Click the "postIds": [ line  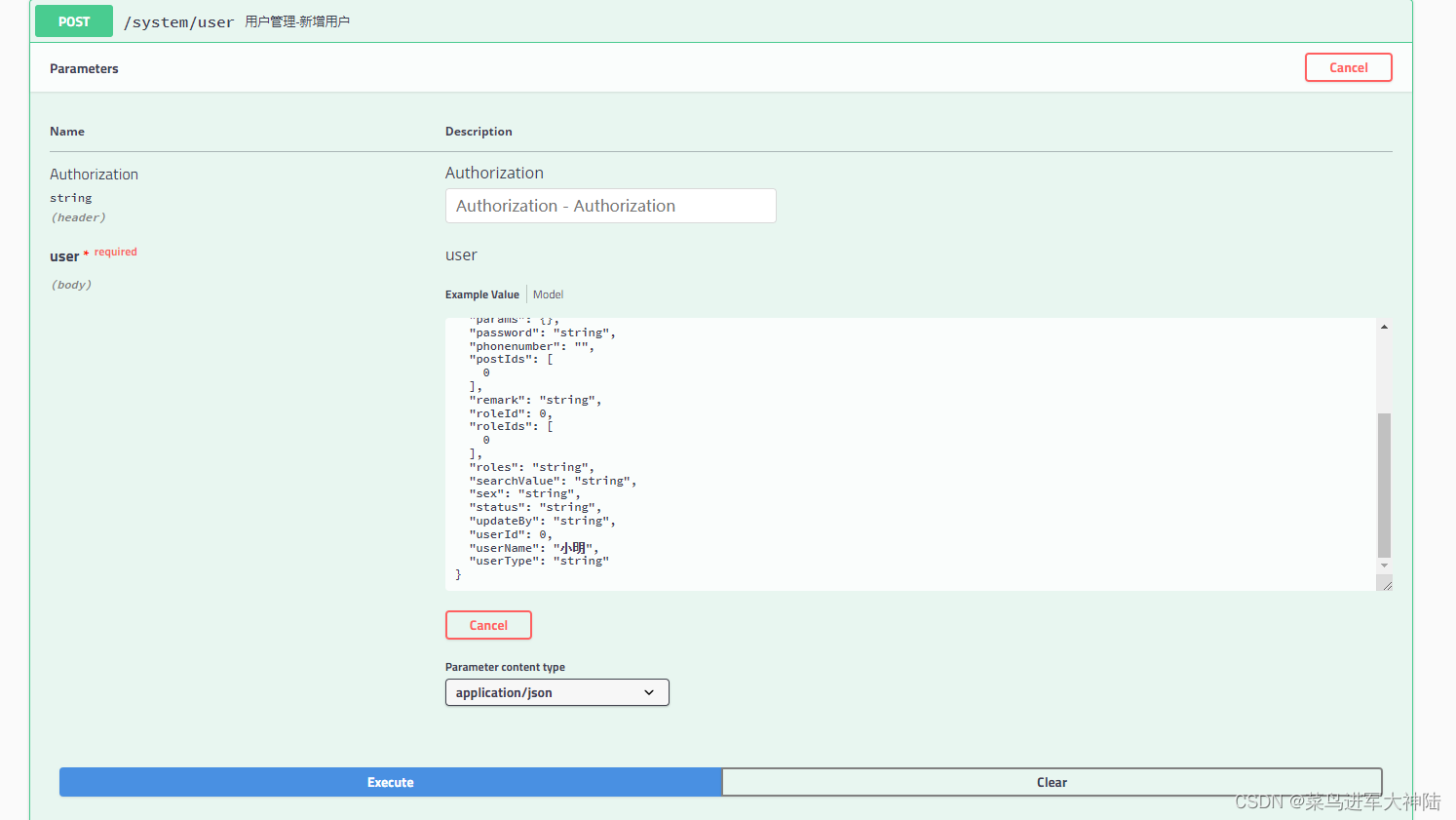pos(511,359)
